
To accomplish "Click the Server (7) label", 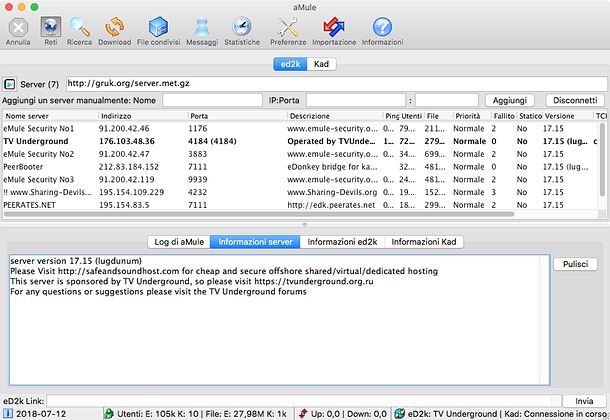I will (x=39, y=84).
